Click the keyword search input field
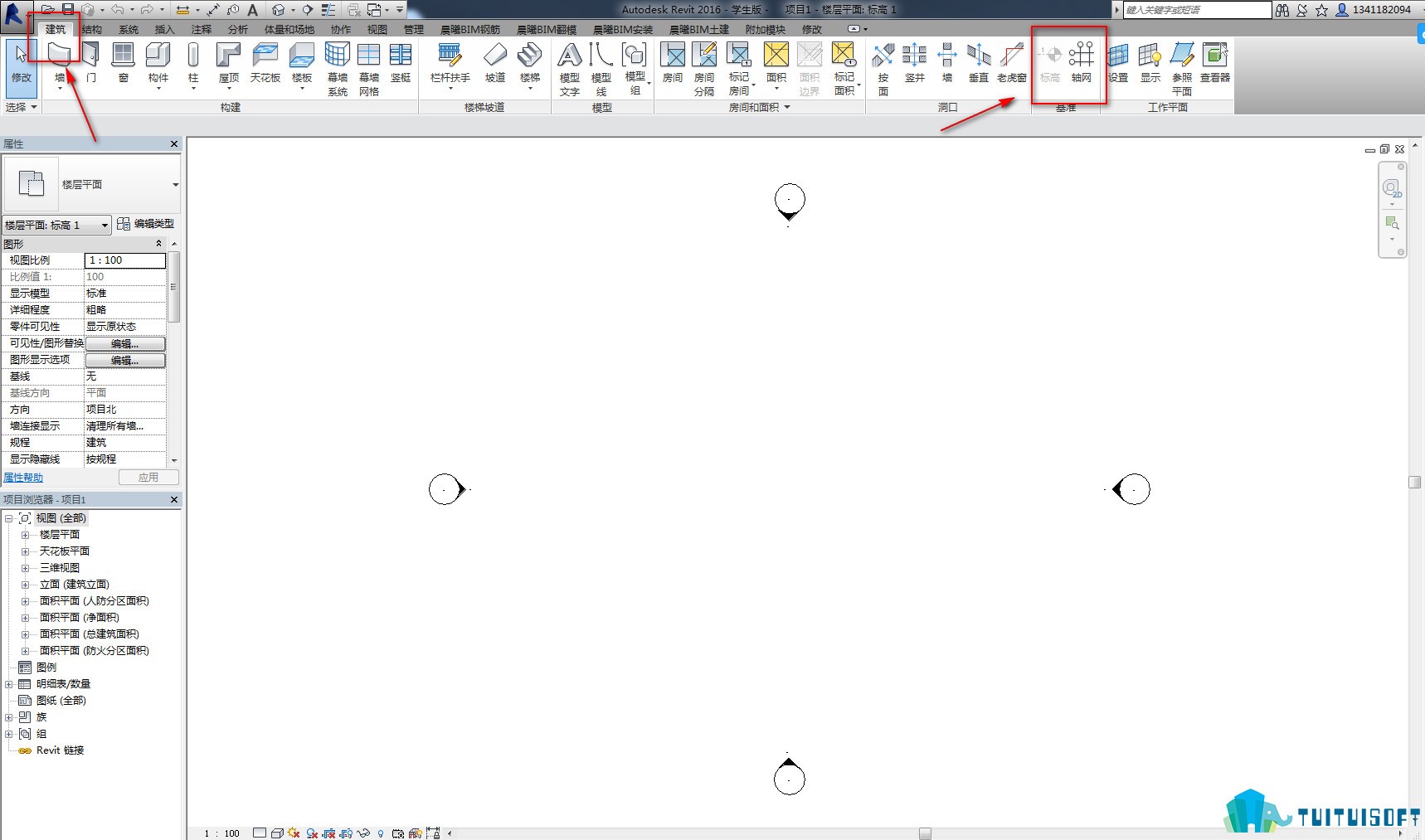Image resolution: width=1425 pixels, height=840 pixels. [x=1197, y=10]
